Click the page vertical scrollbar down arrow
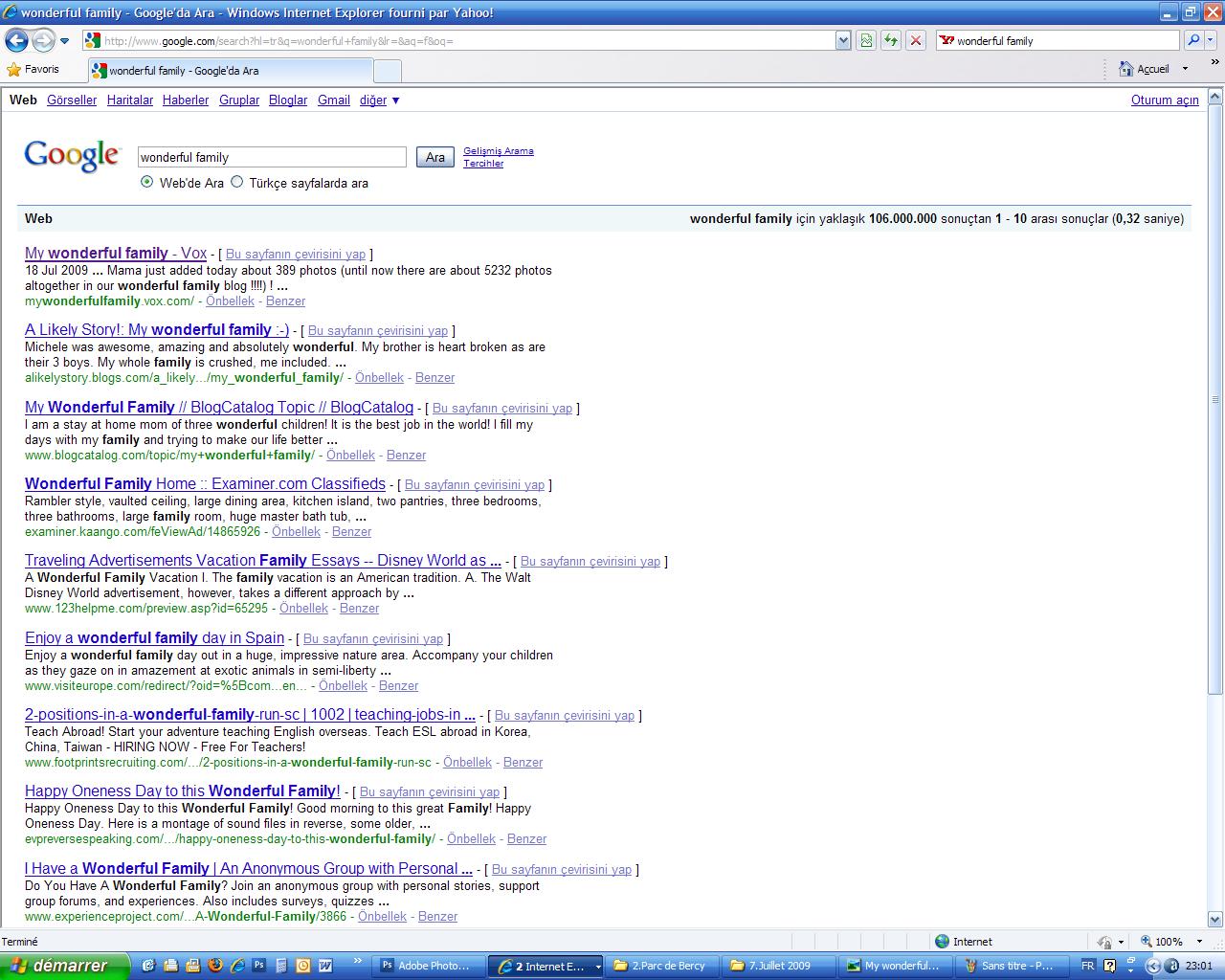The width and height of the screenshot is (1225, 980). pyautogui.click(x=1215, y=919)
